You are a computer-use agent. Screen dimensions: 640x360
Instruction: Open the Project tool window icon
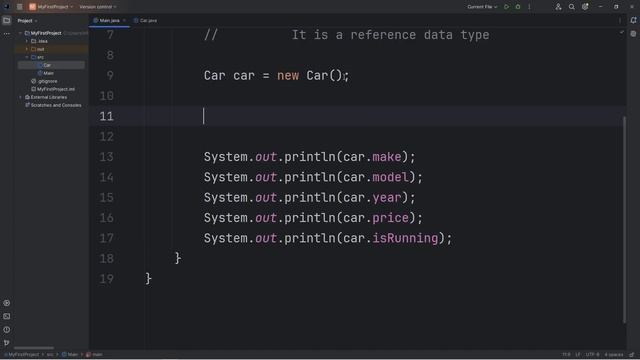pyautogui.click(x=7, y=20)
